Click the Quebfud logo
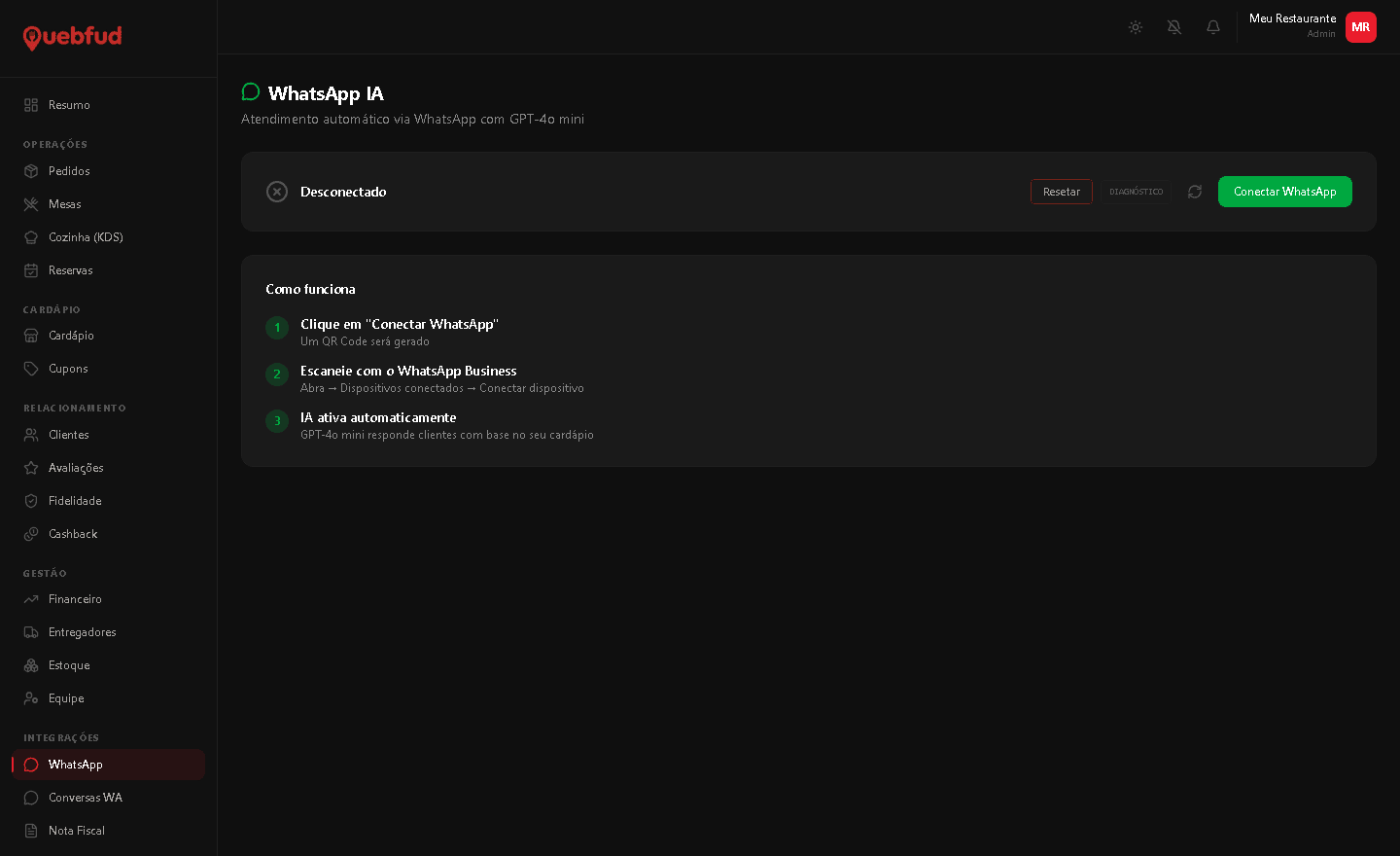This screenshot has width=1400, height=856. click(x=72, y=37)
